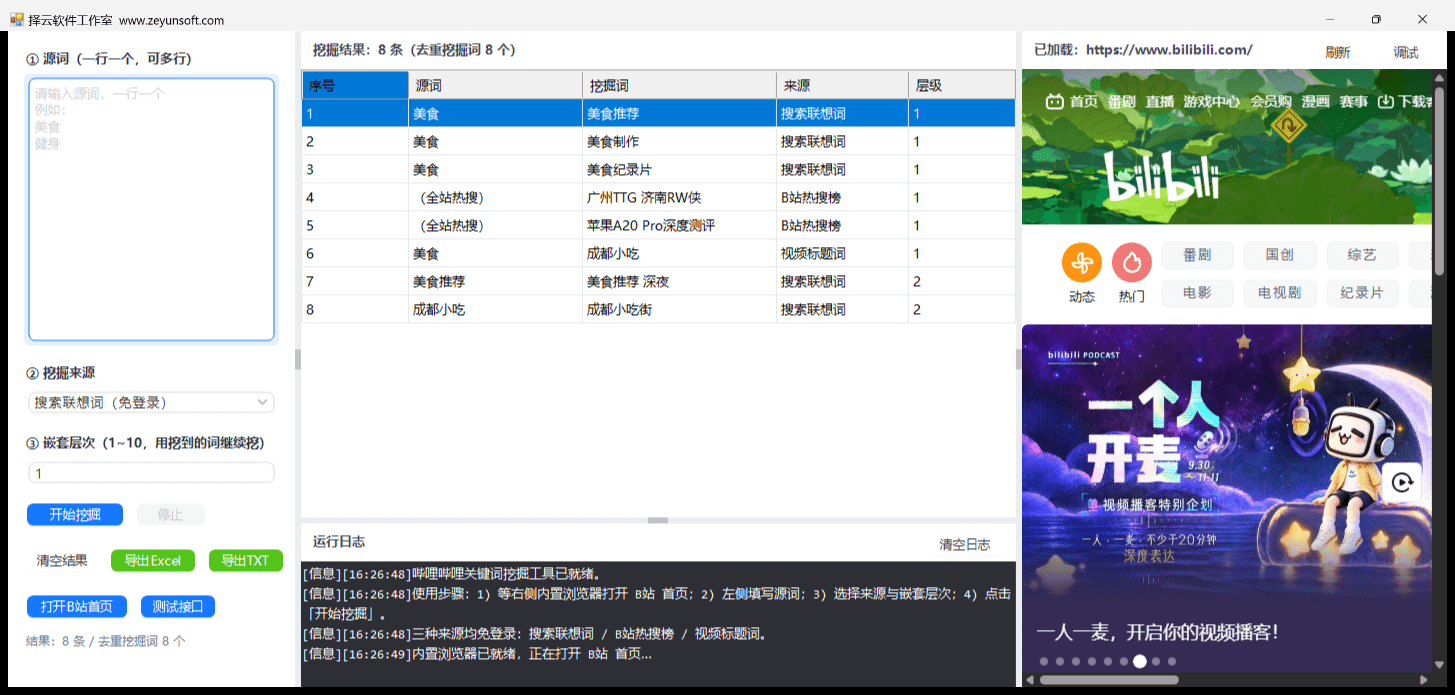Click the row number 8 cell
The image size is (1455, 695).
pyautogui.click(x=355, y=309)
